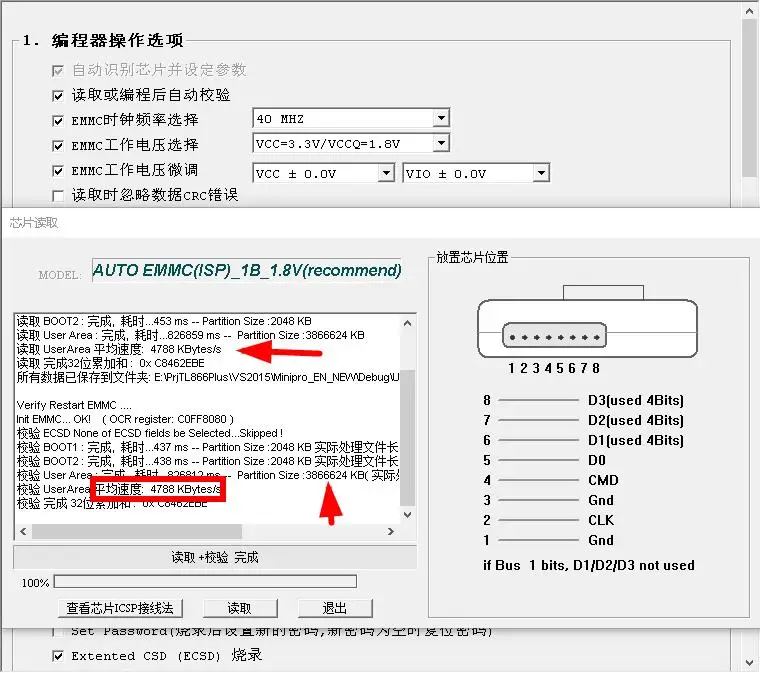This screenshot has height=673, width=760.
Task: Click the log vertical scrollbar thumb
Action: click(408, 438)
